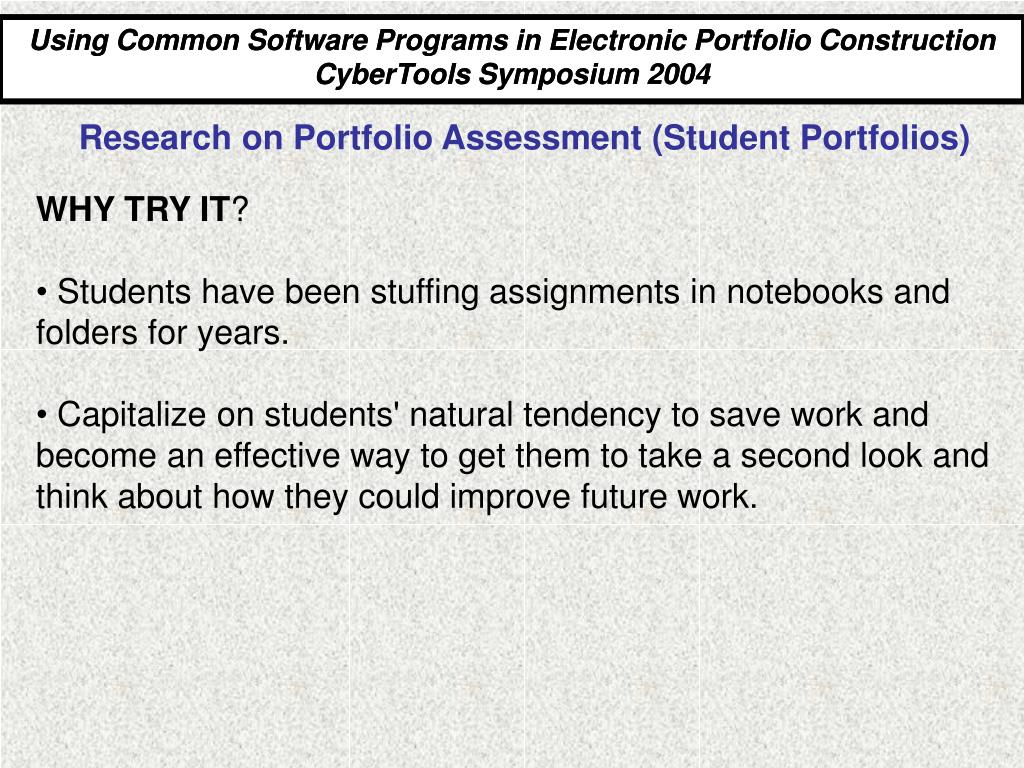Click the words 'folders for years.'
Image resolution: width=1024 pixels, height=768 pixels.
162,332
